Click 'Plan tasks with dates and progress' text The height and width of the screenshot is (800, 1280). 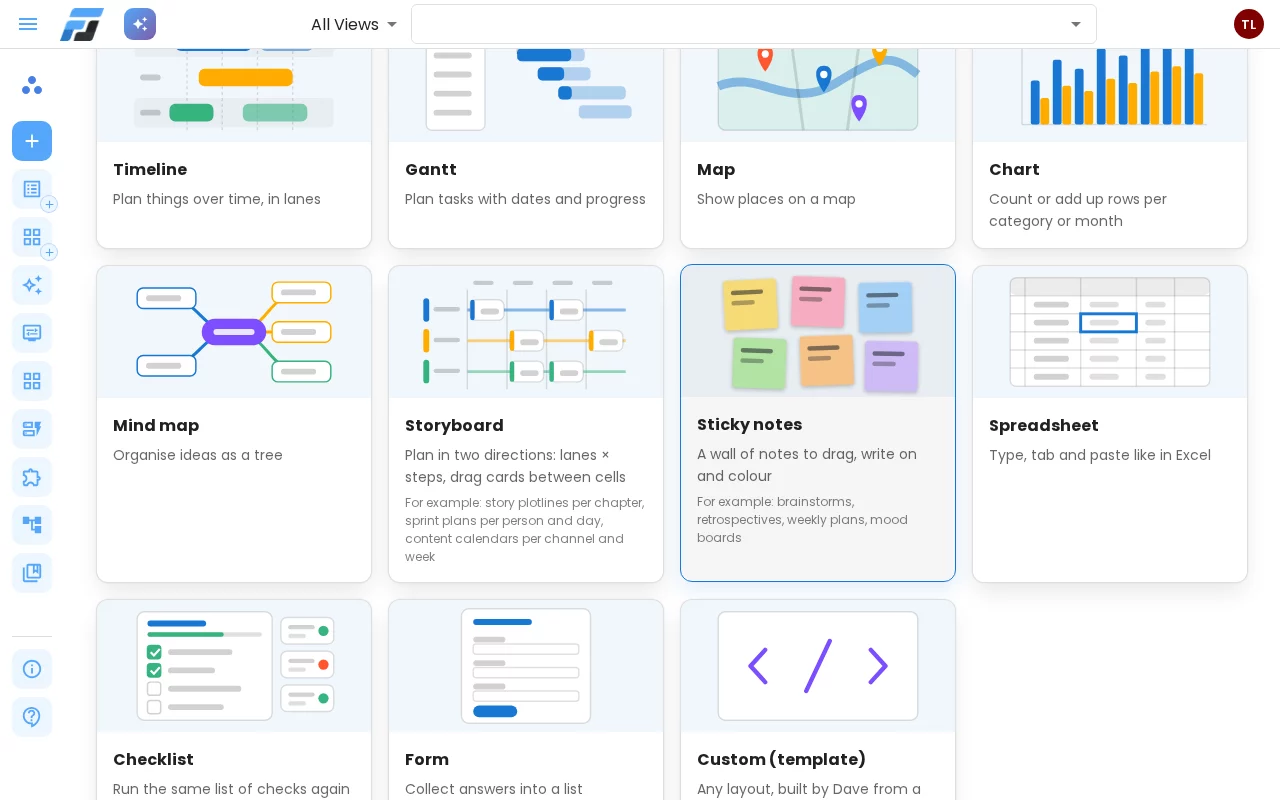[525, 199]
